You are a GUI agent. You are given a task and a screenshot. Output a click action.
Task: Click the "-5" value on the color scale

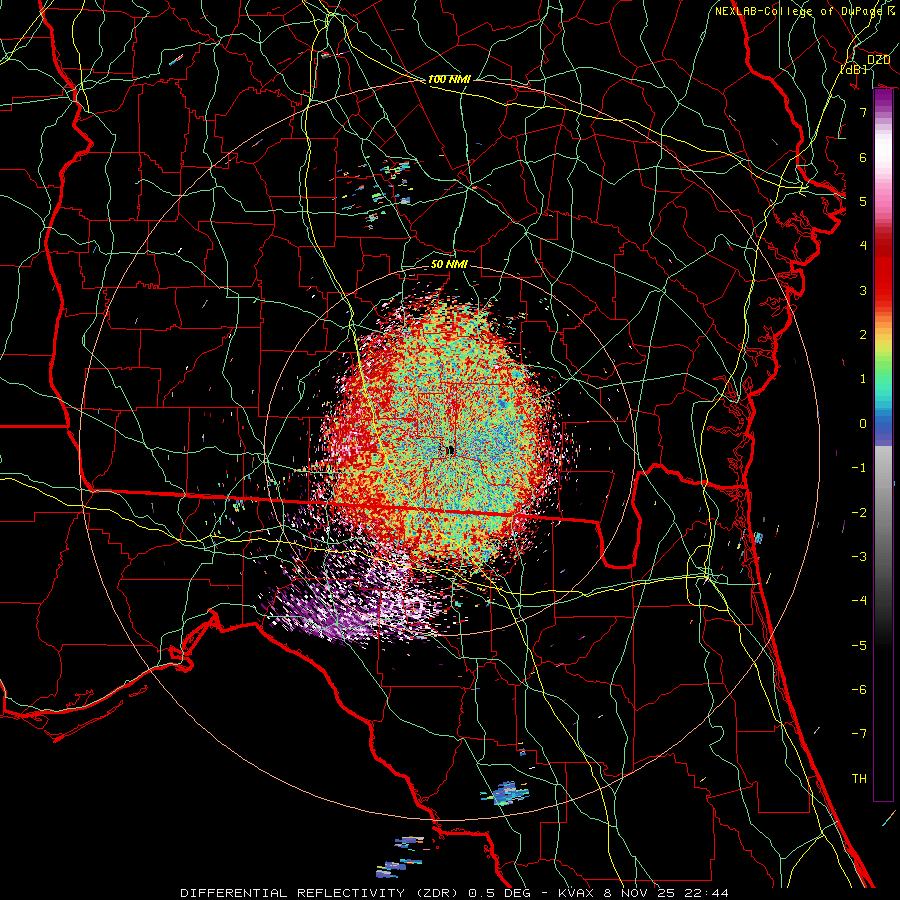tap(859, 646)
